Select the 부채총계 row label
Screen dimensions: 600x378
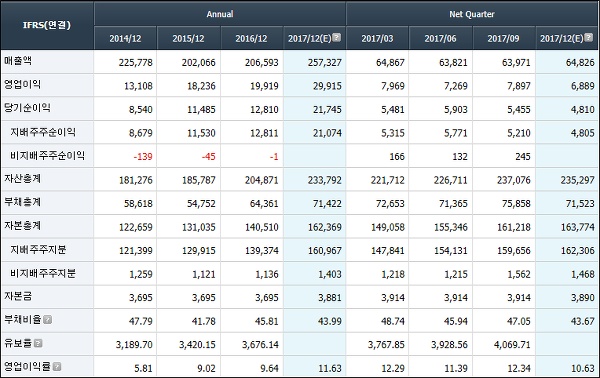(23, 202)
